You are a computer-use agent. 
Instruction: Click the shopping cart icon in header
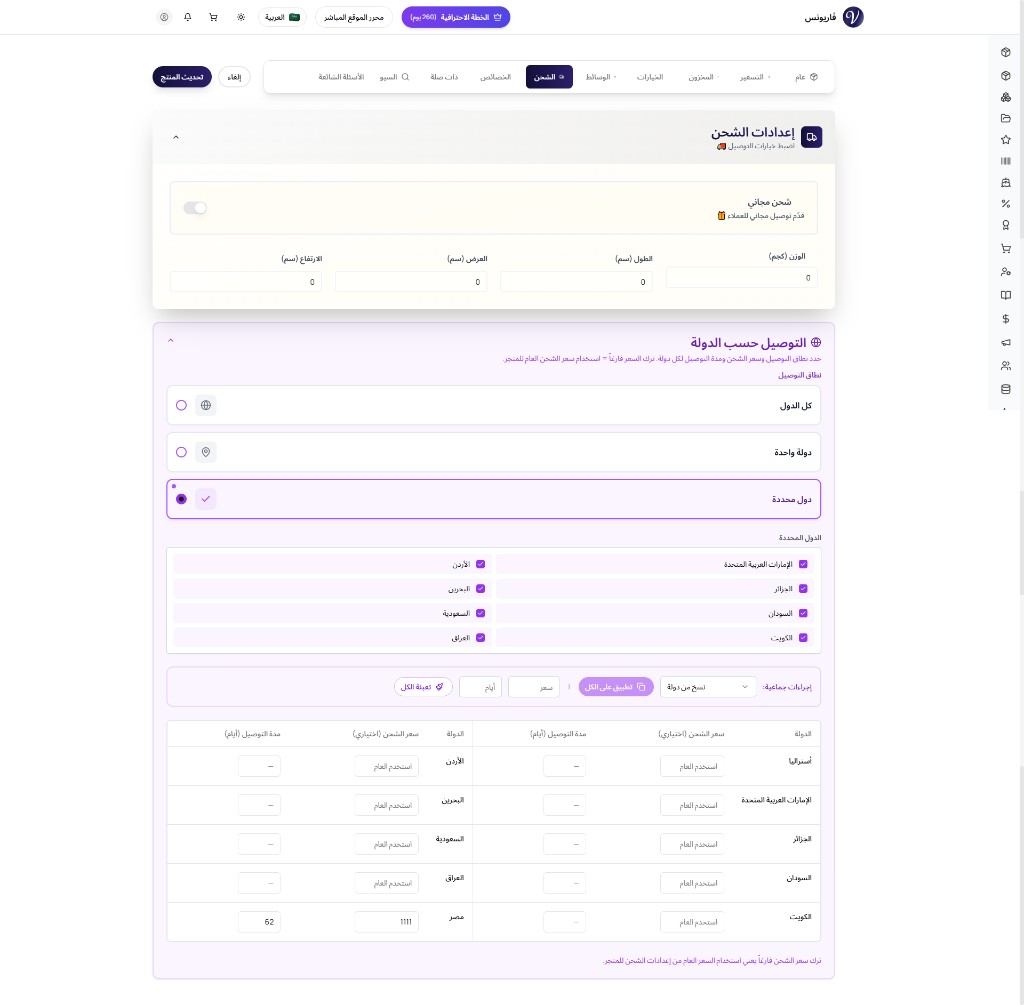point(213,17)
